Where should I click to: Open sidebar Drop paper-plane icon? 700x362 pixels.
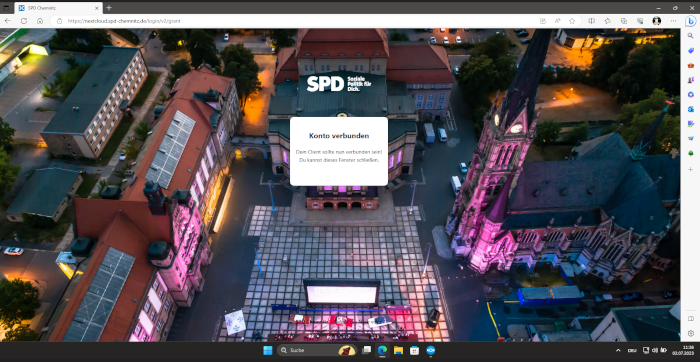(691, 138)
